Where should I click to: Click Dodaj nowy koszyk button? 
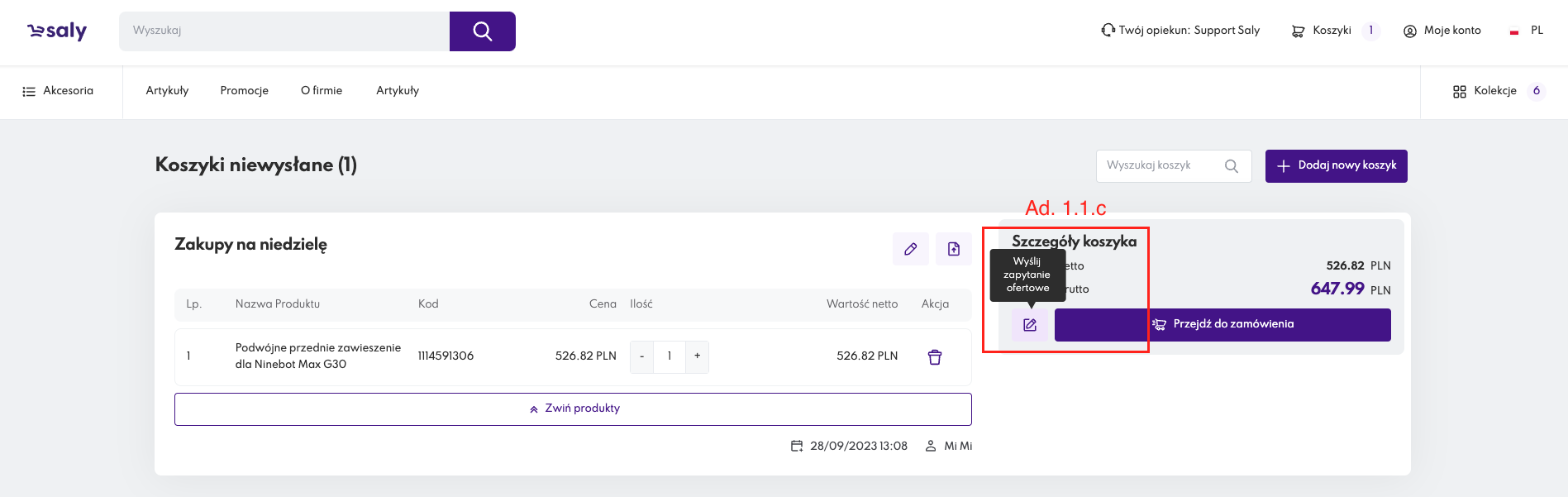point(1336,166)
